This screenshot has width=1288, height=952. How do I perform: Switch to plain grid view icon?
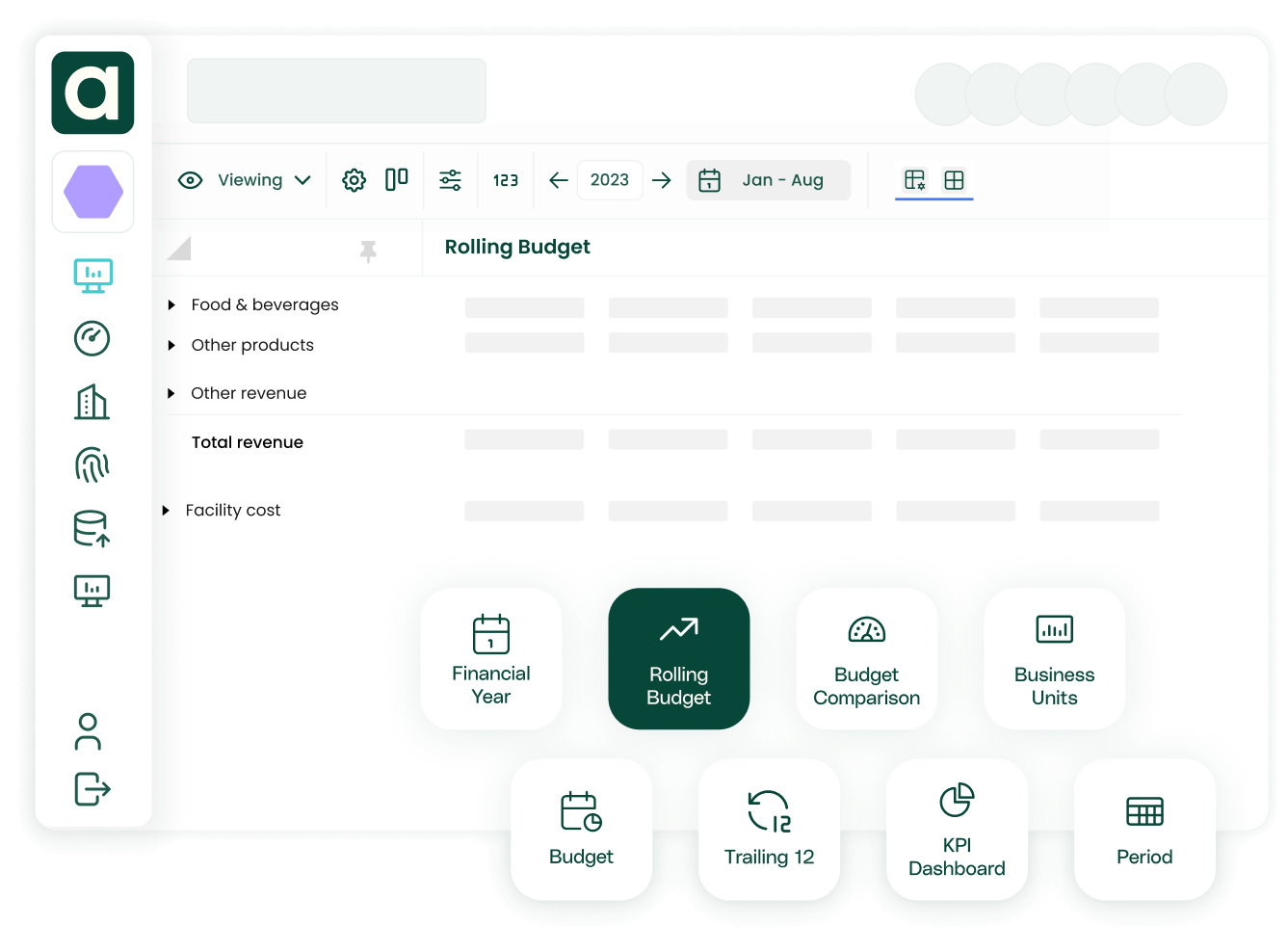954,180
